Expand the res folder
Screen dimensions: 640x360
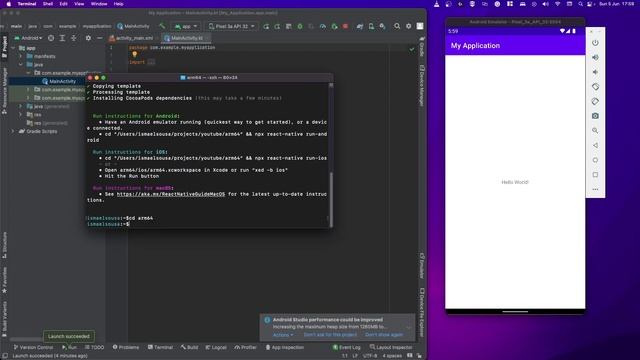pos(20,115)
